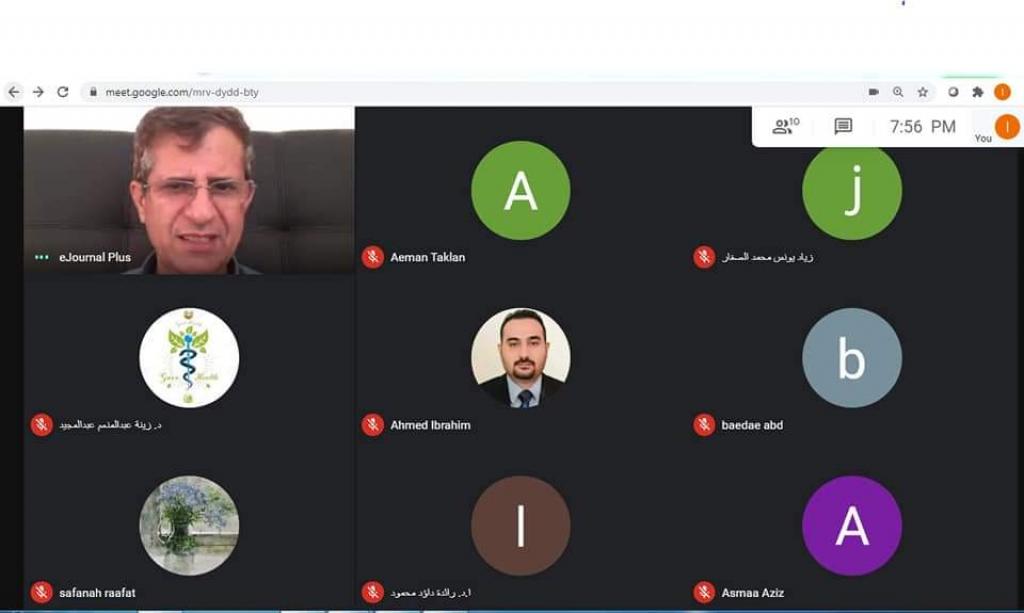Click the zoom magnifier icon in address bar
This screenshot has height=613, width=1024.
pyautogui.click(x=898, y=92)
